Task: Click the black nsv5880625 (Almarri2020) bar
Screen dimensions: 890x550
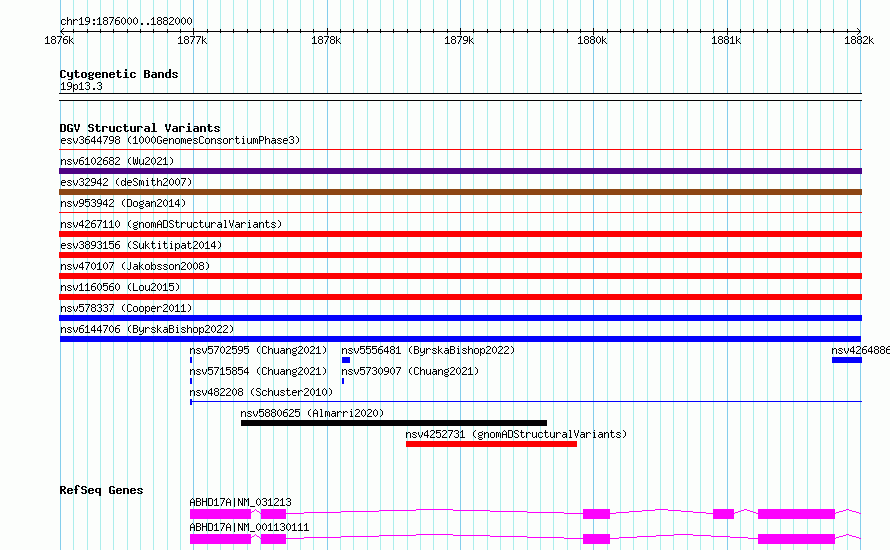Action: click(x=394, y=423)
